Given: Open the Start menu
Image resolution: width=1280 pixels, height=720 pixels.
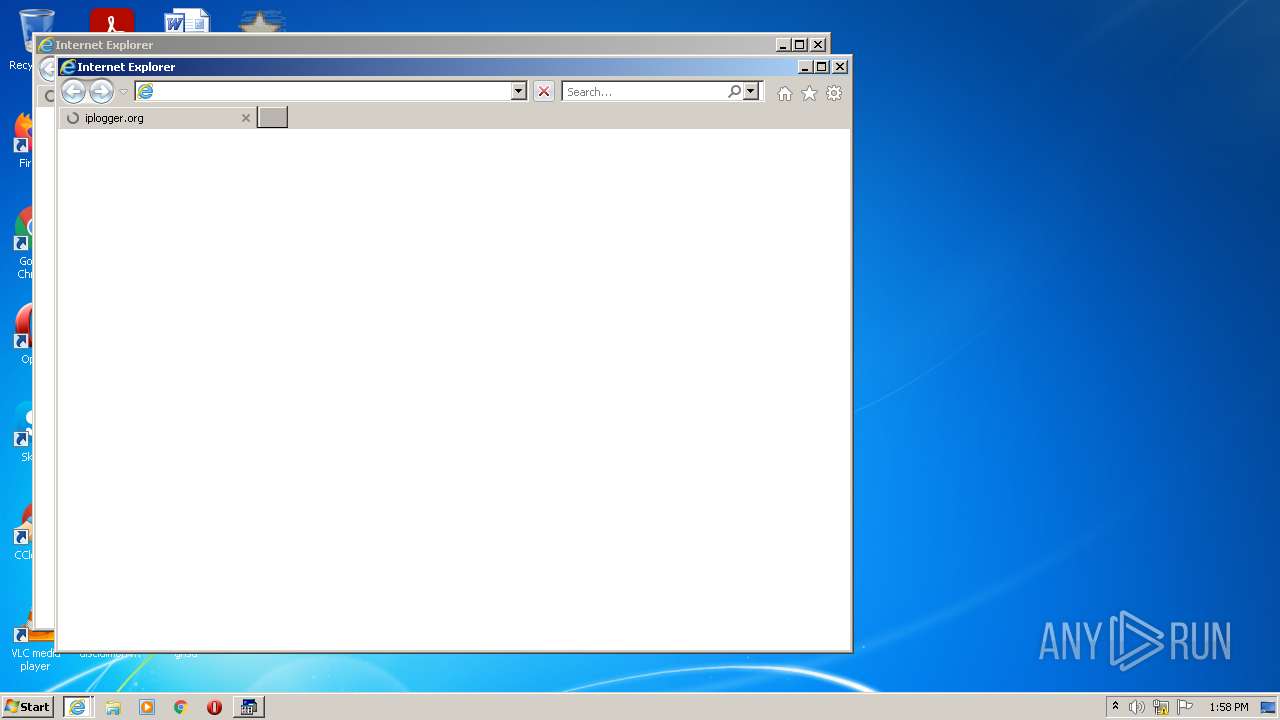Looking at the screenshot, I should [x=27, y=707].
